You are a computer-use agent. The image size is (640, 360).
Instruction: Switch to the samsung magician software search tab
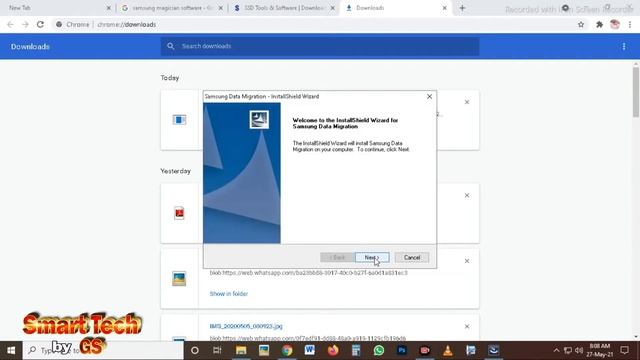pos(171,8)
